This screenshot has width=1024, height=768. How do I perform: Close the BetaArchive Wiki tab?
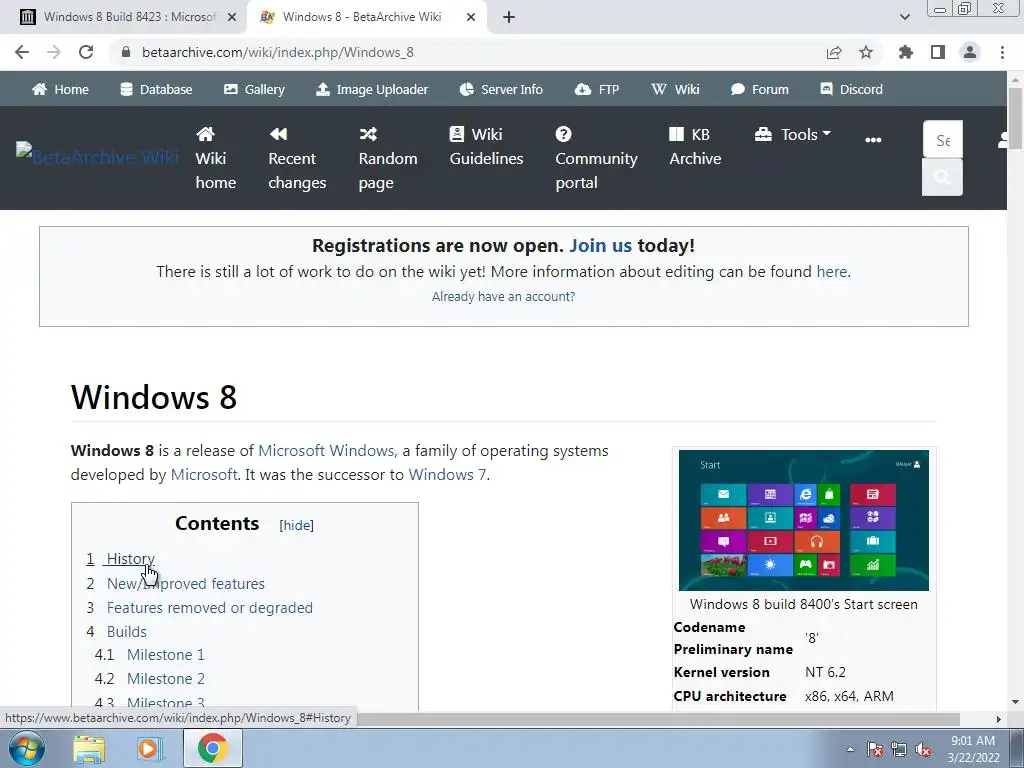471,18
